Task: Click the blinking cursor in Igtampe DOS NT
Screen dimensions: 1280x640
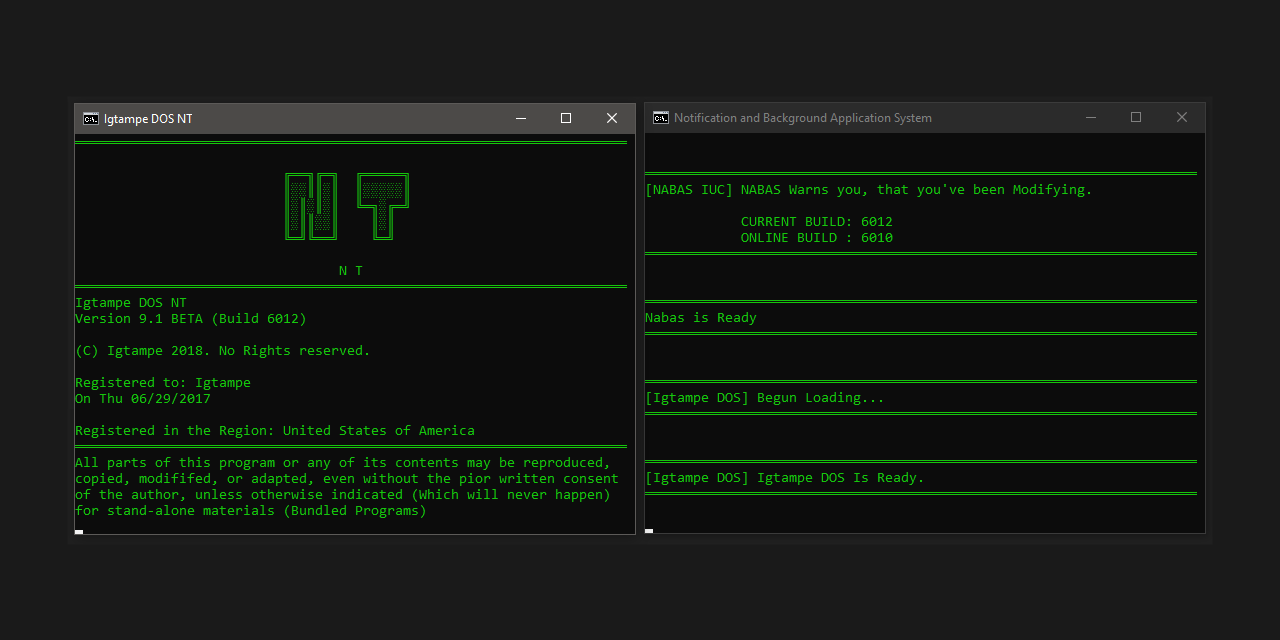Action: click(x=78, y=531)
